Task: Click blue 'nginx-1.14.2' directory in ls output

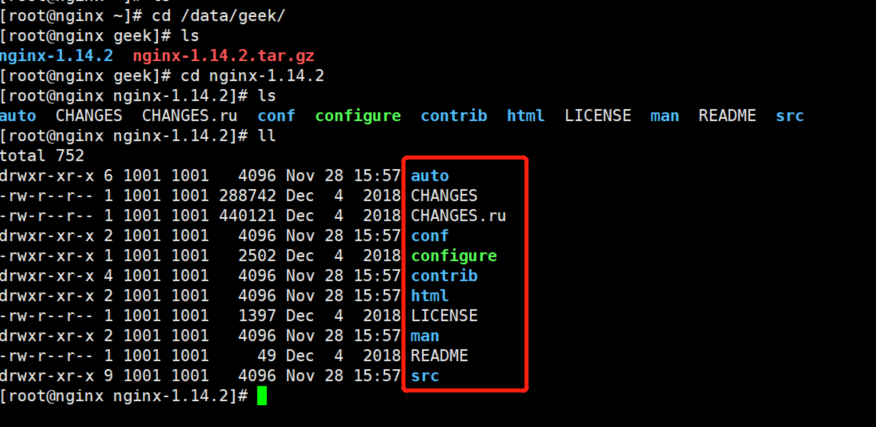Action: click(56, 56)
